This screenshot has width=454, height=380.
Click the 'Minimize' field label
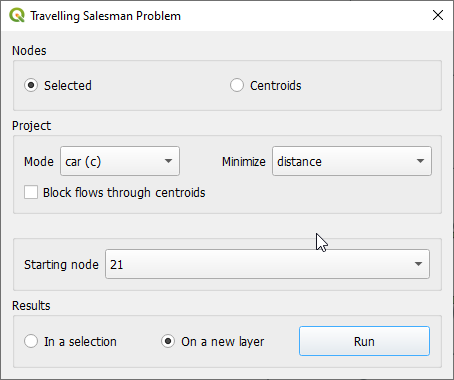[244, 162]
